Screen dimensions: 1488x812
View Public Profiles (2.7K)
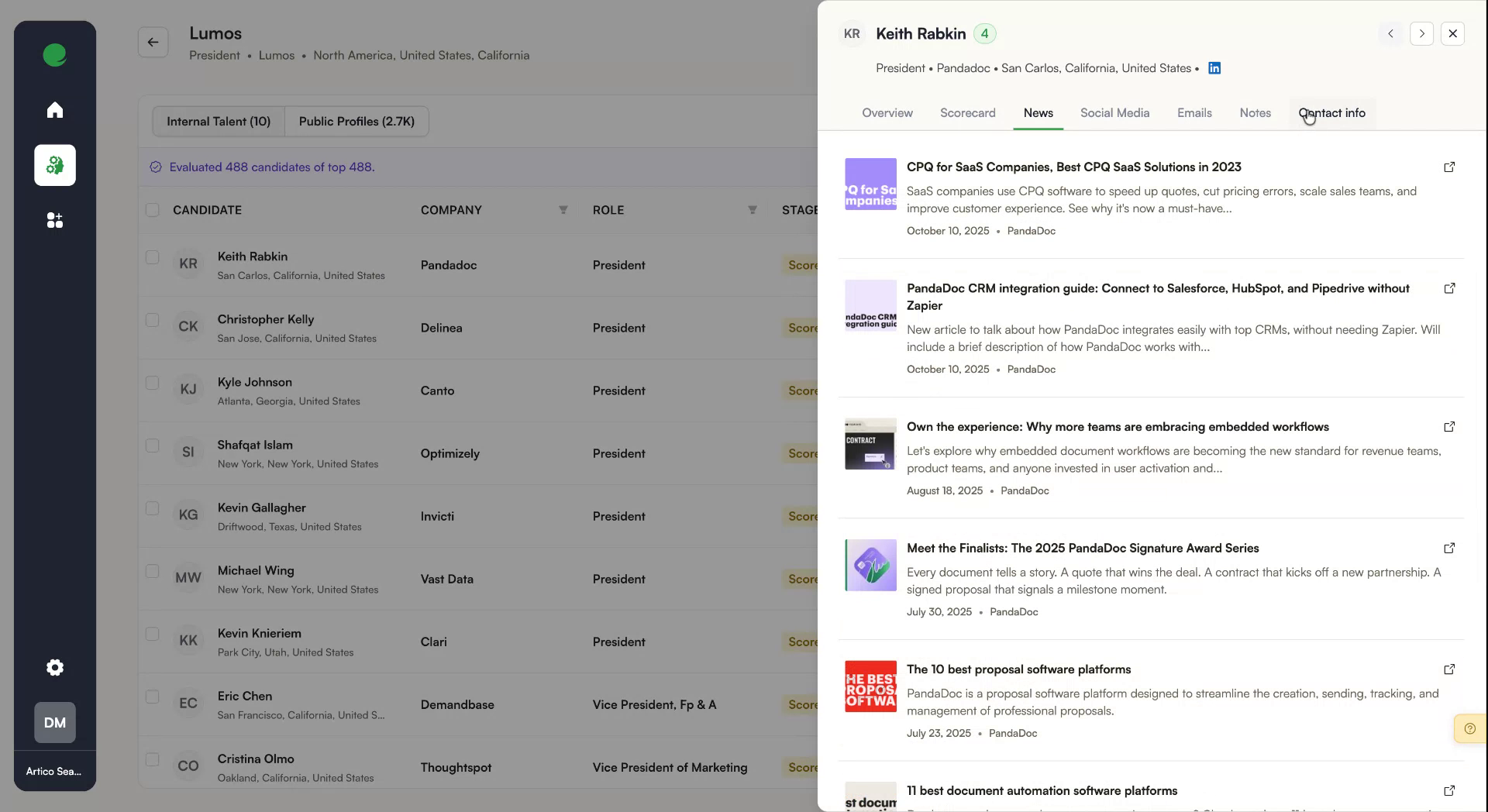tap(356, 121)
